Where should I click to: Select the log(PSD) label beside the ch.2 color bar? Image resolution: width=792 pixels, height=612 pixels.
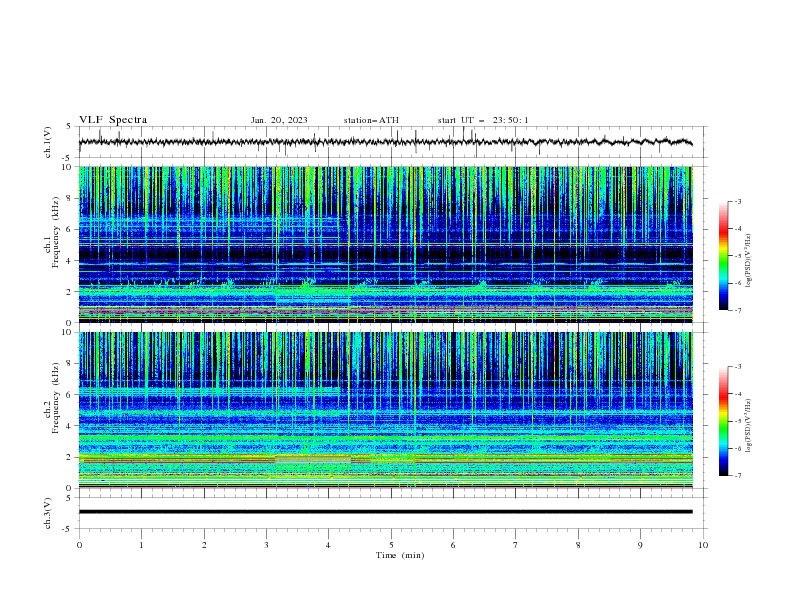coord(748,426)
